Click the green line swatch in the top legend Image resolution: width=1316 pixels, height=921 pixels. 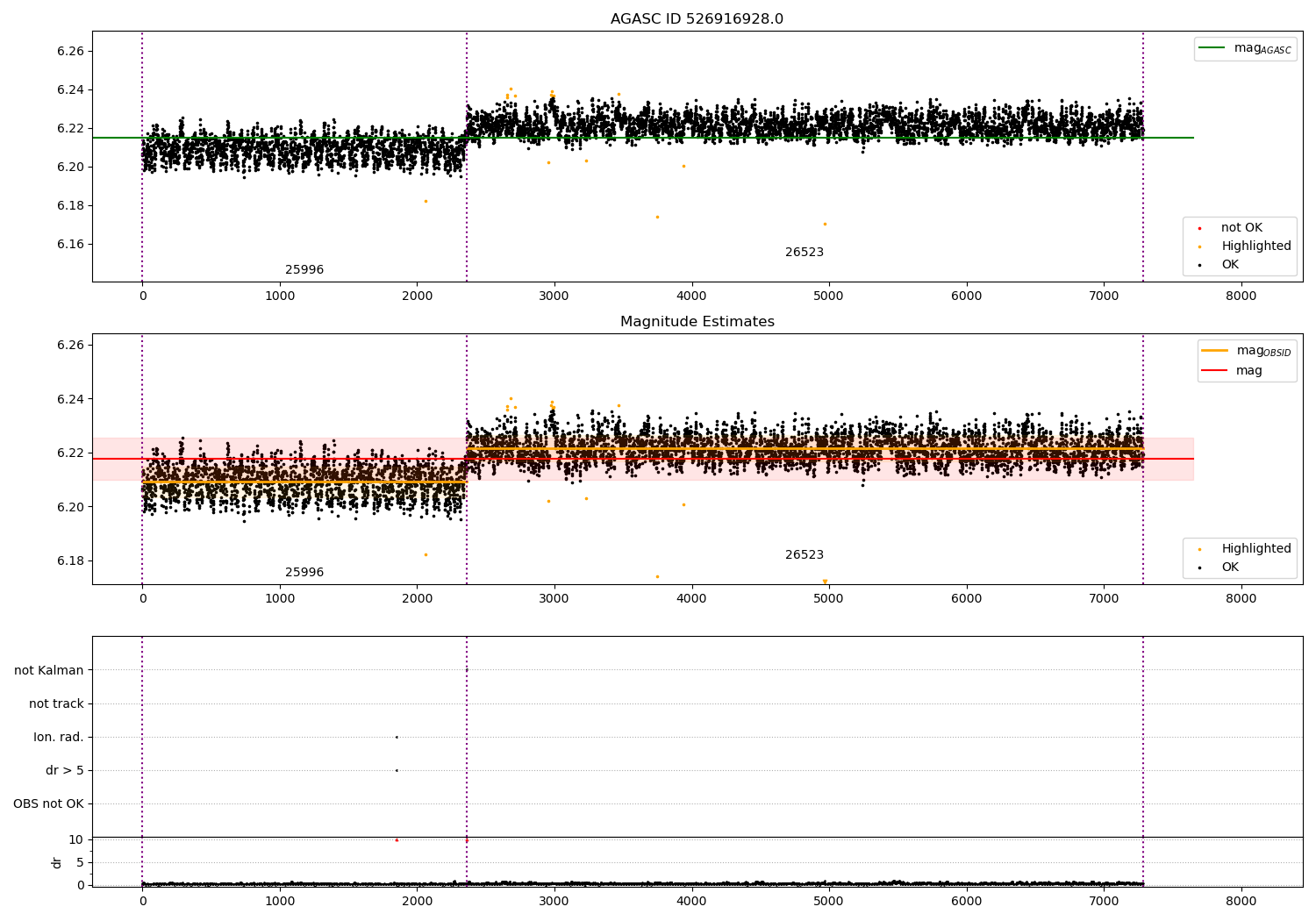[1212, 48]
